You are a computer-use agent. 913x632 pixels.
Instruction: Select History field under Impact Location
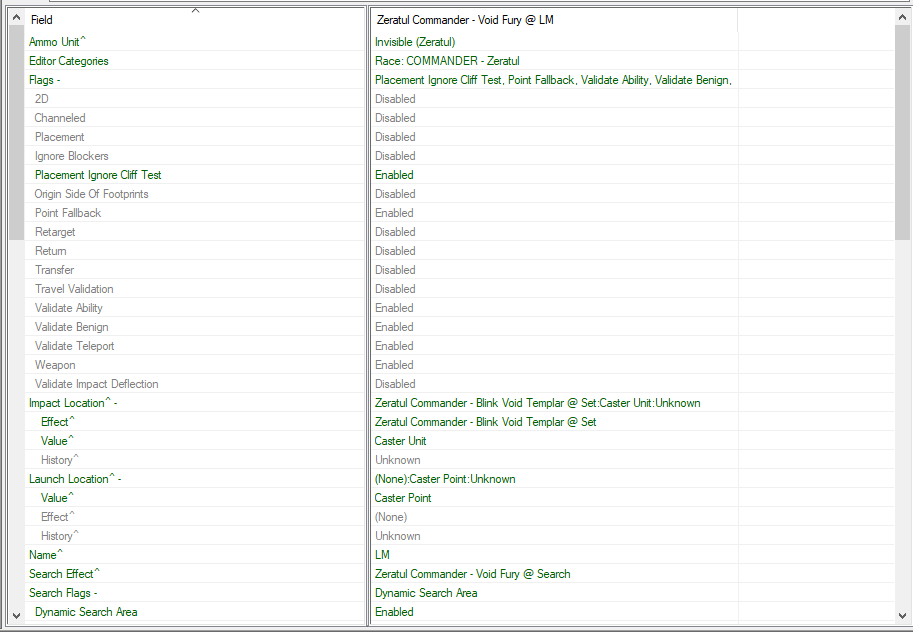point(194,460)
